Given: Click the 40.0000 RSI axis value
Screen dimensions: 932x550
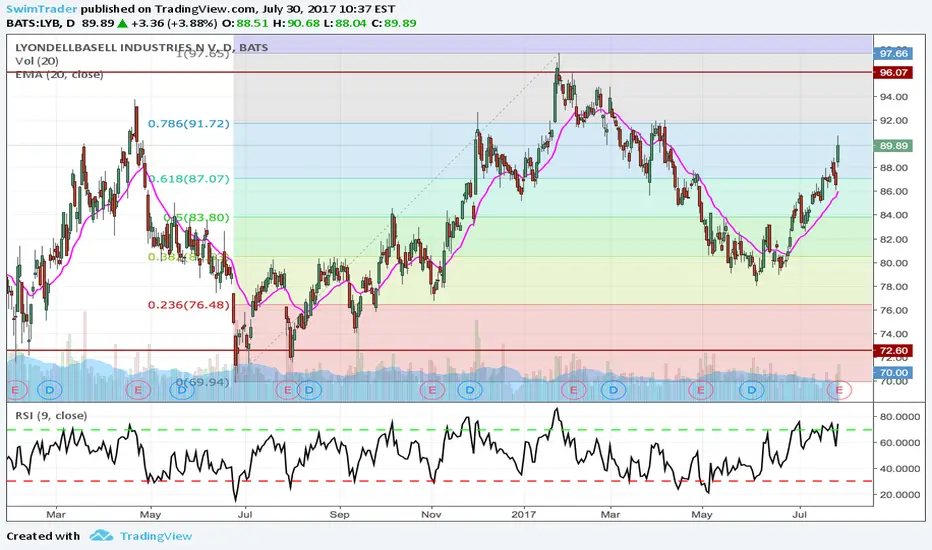Looking at the screenshot, I should tap(900, 469).
